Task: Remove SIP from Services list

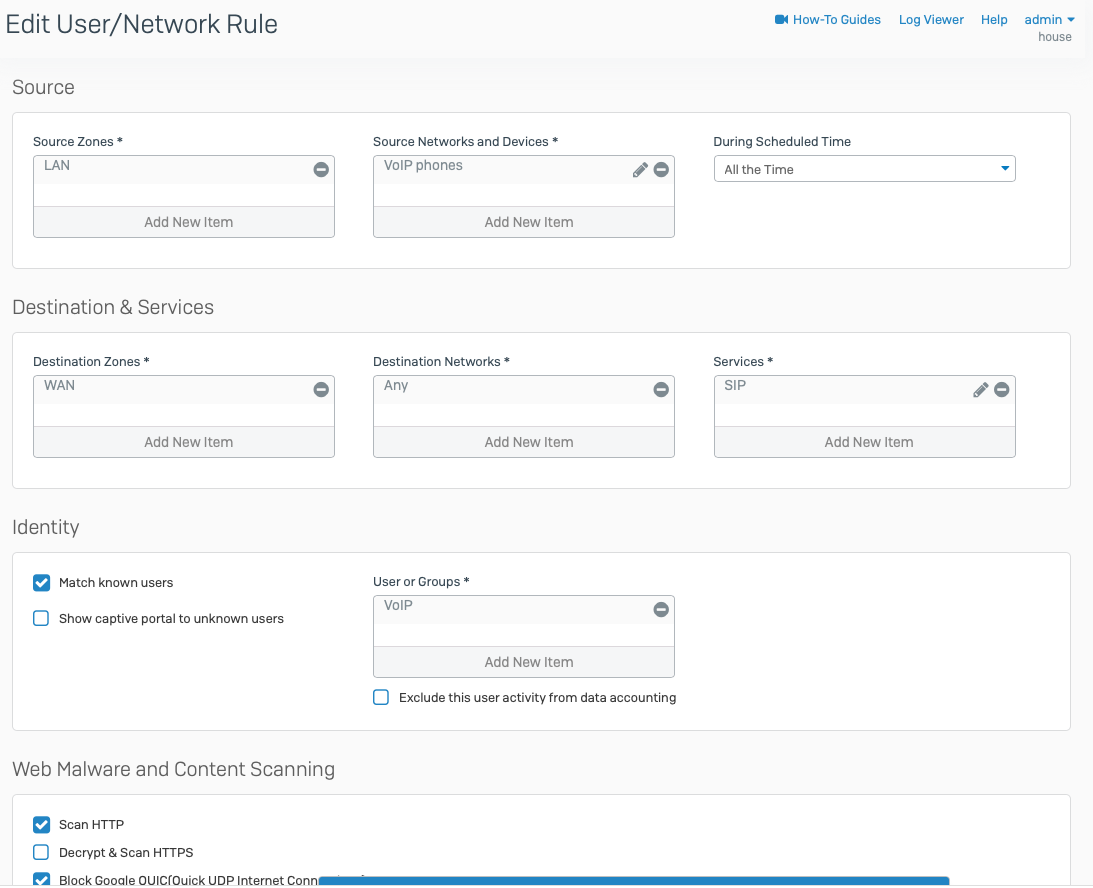Action: point(1001,390)
